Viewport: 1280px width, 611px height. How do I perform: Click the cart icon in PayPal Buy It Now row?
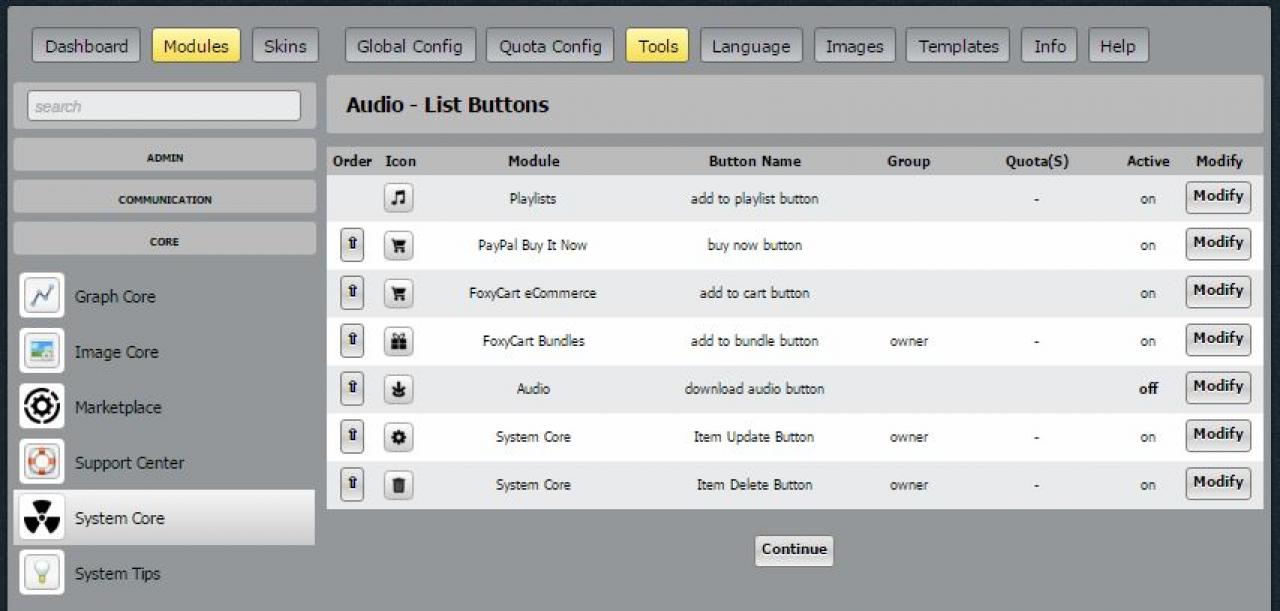398,246
